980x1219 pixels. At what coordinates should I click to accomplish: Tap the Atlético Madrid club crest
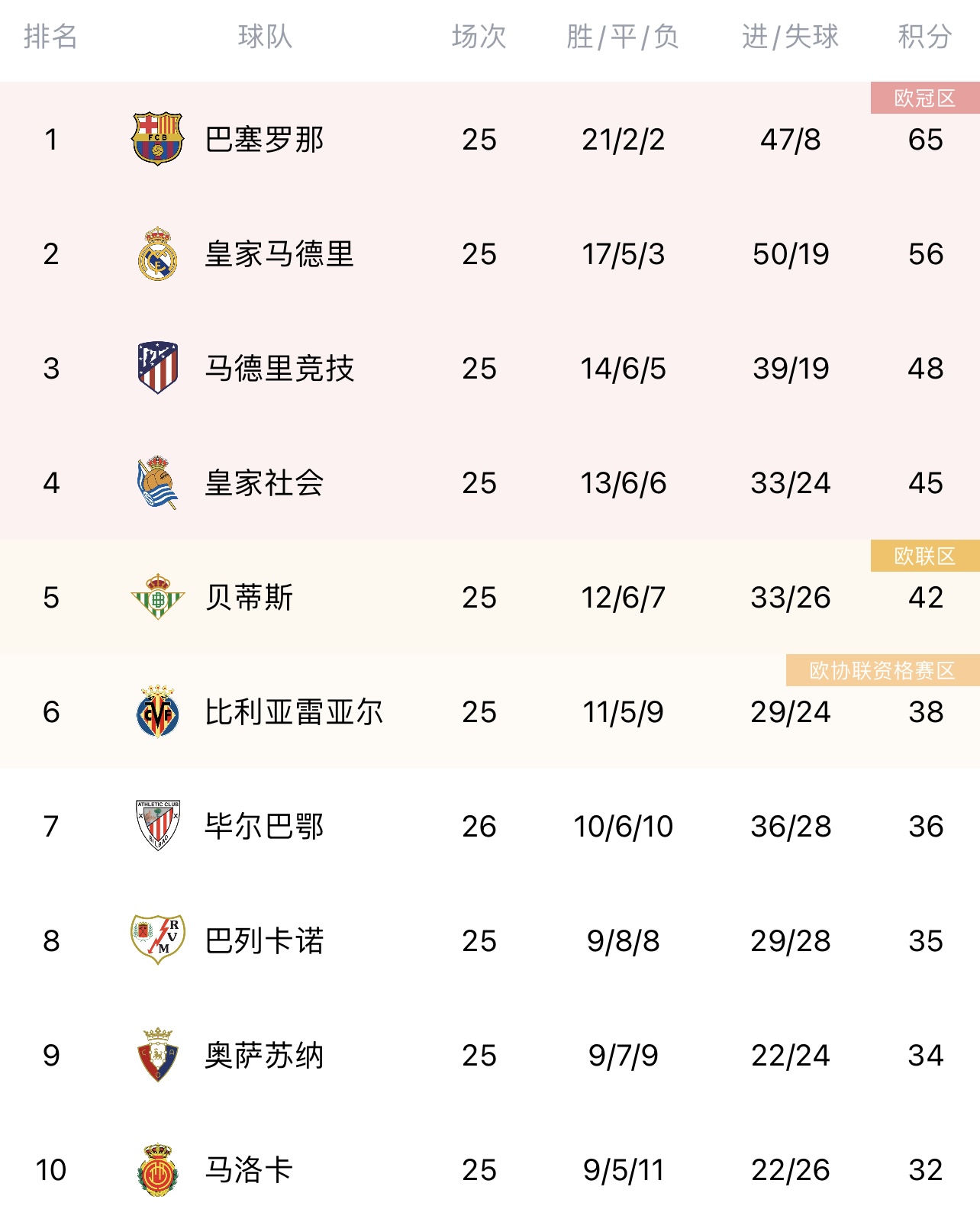pos(157,368)
